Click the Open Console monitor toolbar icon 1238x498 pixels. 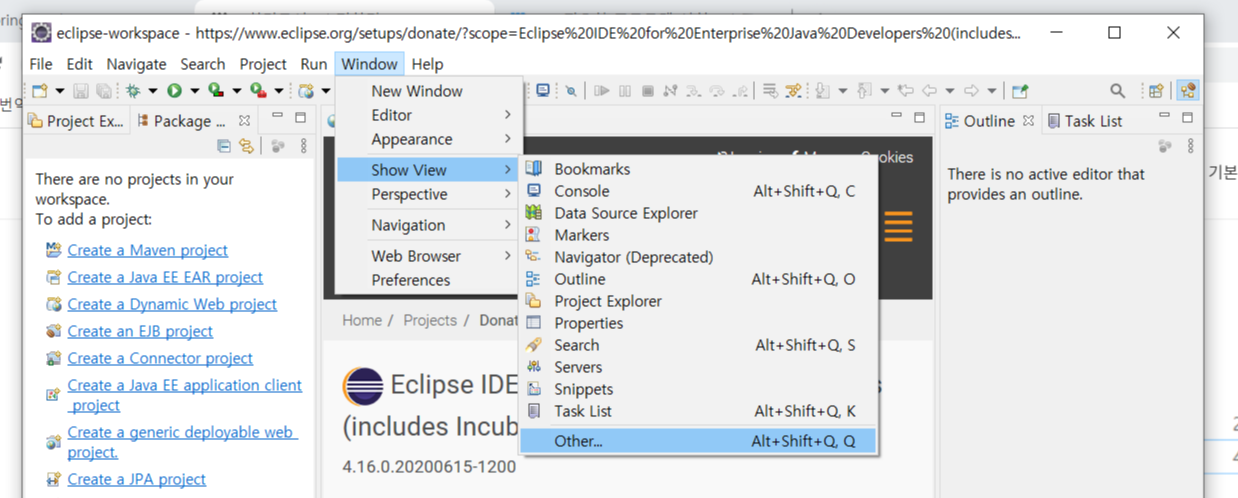(543, 91)
